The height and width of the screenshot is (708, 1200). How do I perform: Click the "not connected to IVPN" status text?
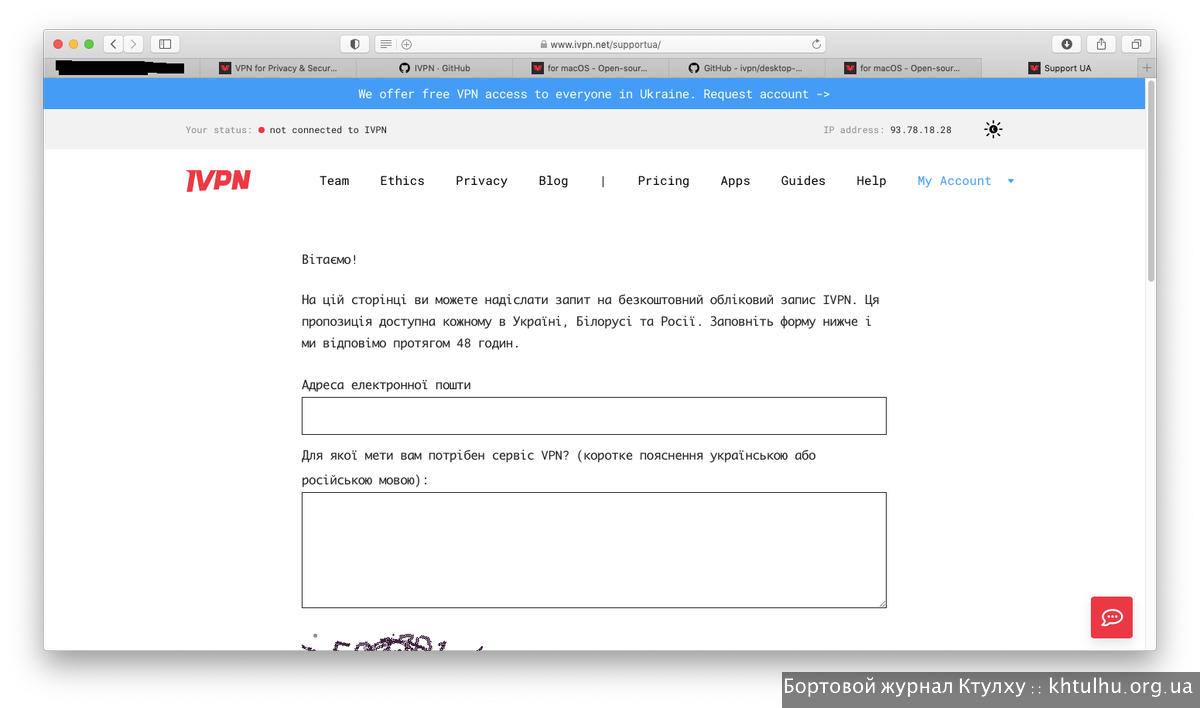[328, 130]
